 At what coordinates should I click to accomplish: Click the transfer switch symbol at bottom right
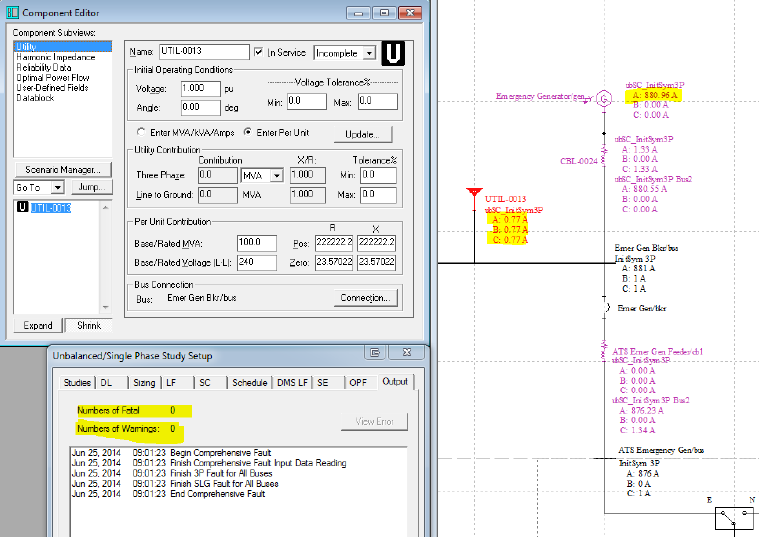[x=735, y=517]
